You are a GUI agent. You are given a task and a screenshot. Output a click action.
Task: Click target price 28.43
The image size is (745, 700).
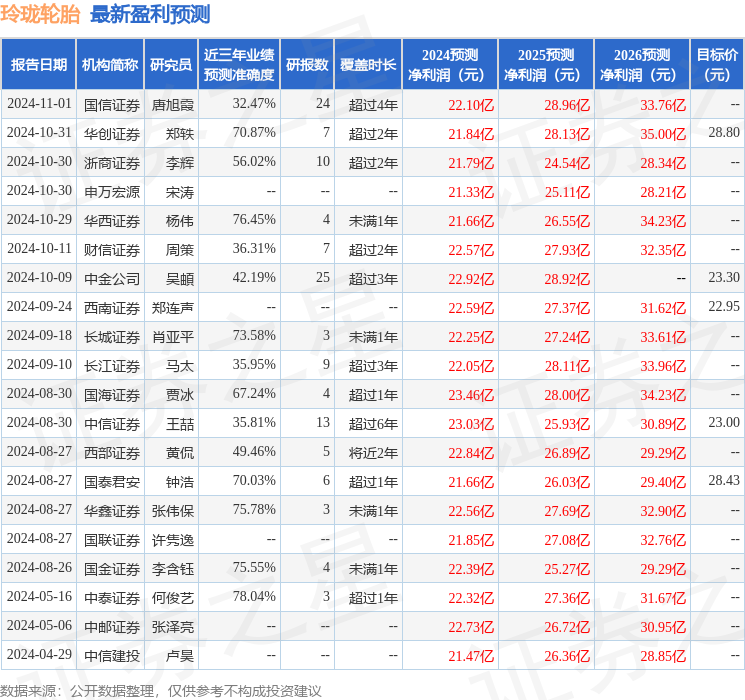[724, 480]
